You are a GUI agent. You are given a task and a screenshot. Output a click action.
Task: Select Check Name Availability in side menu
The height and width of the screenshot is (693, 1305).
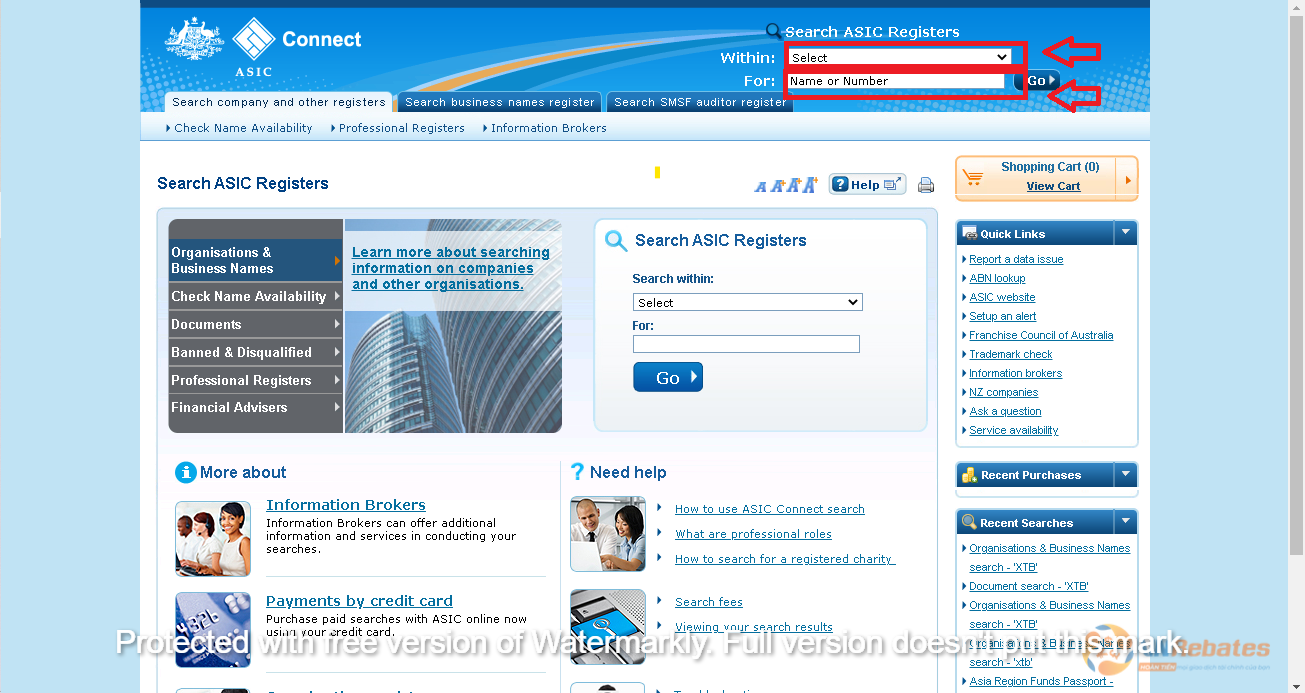(x=256, y=296)
